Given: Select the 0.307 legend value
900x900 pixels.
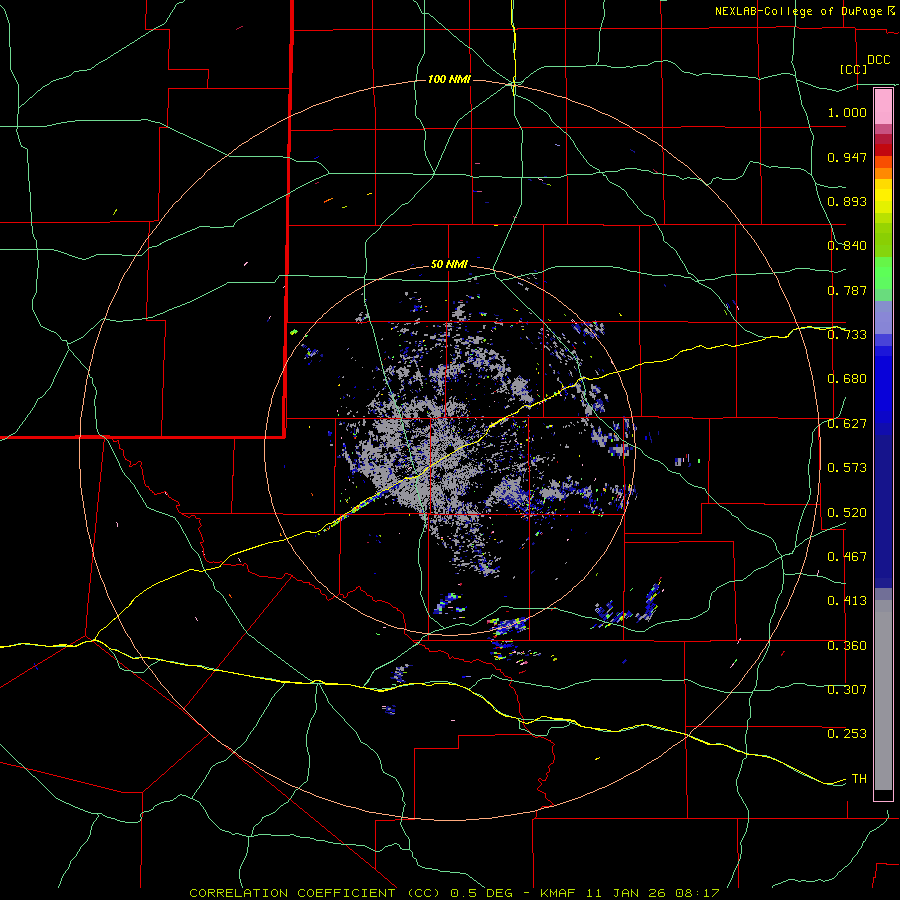Looking at the screenshot, I should coord(847,690).
